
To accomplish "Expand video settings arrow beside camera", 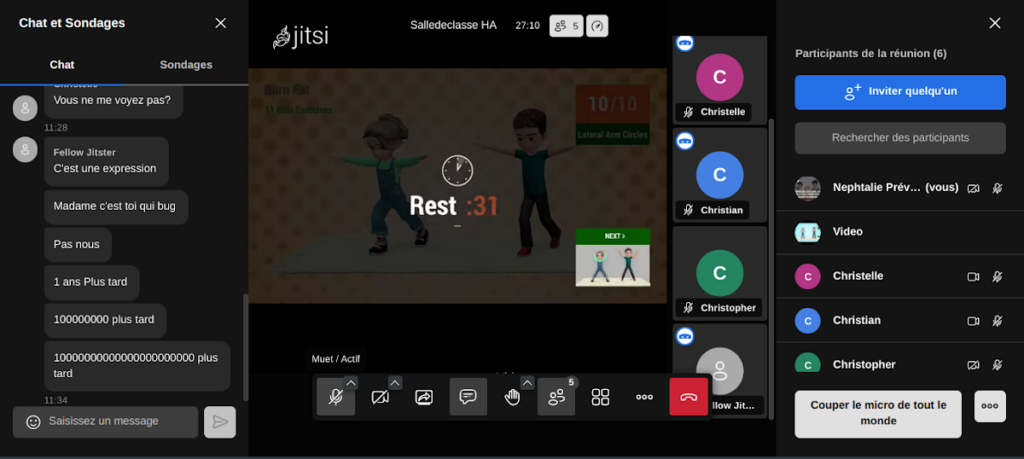I will pos(395,383).
